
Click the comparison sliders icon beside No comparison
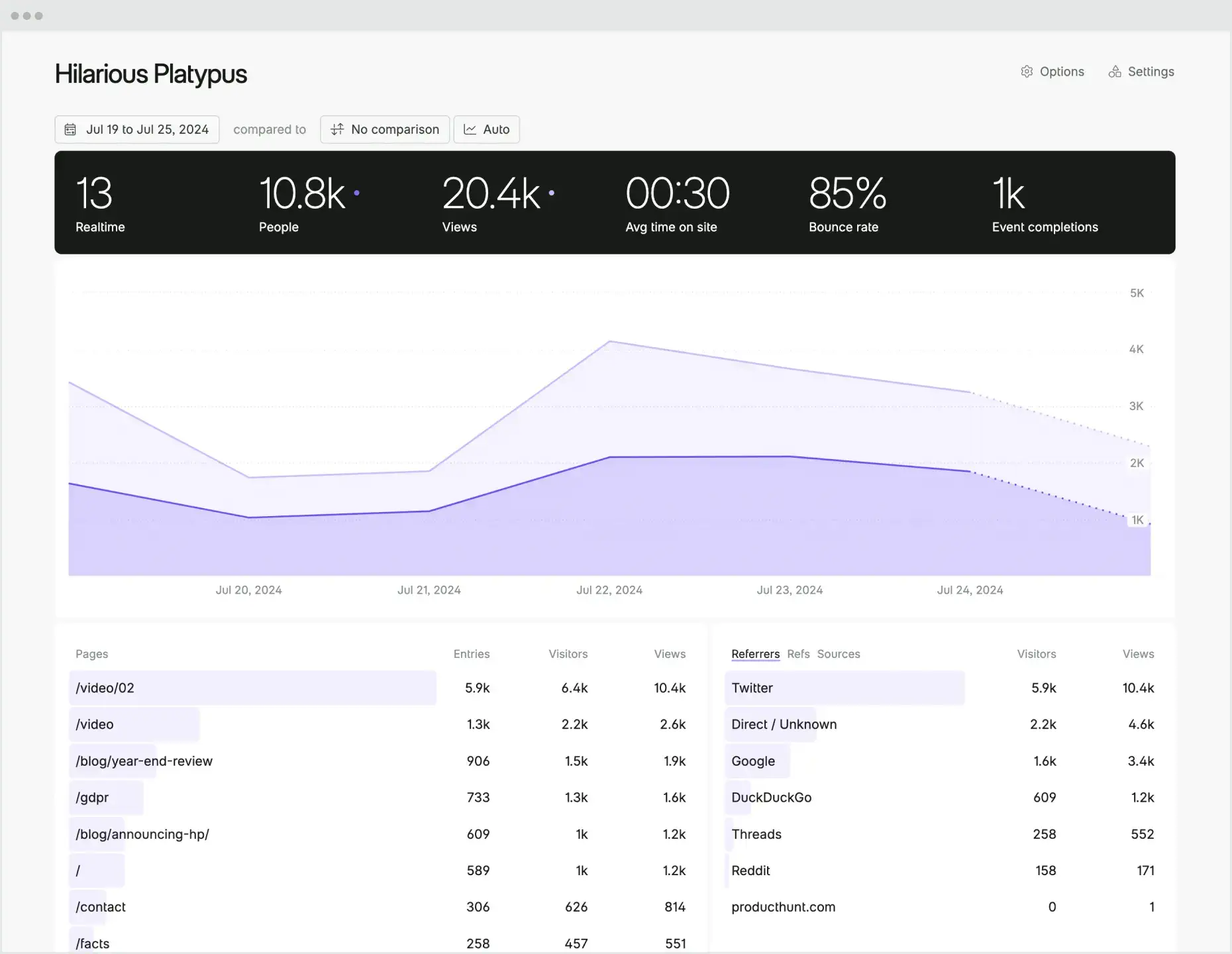[x=336, y=129]
